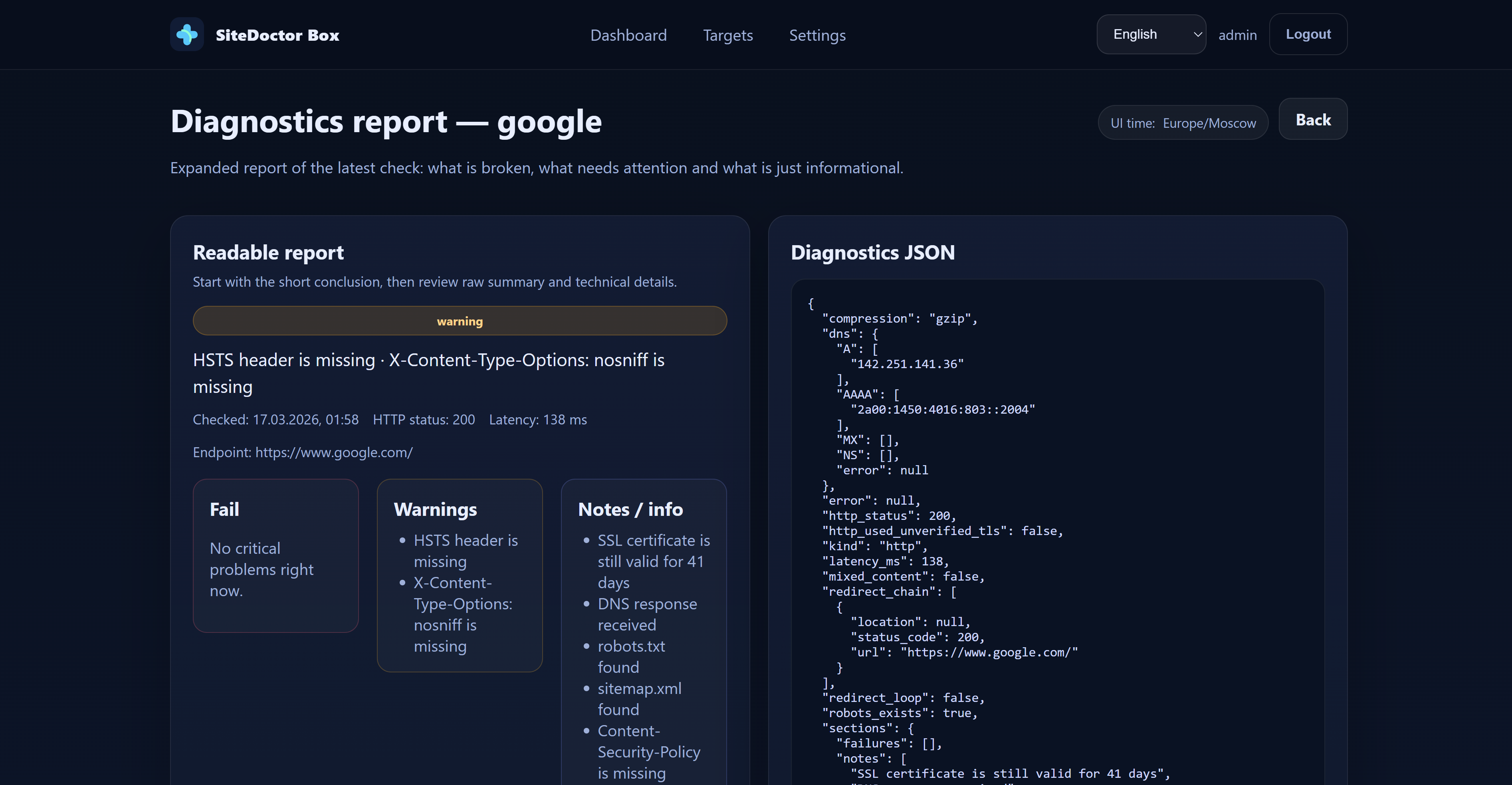The height and width of the screenshot is (785, 1512).
Task: Click the Readable report heading
Action: pyautogui.click(x=268, y=252)
